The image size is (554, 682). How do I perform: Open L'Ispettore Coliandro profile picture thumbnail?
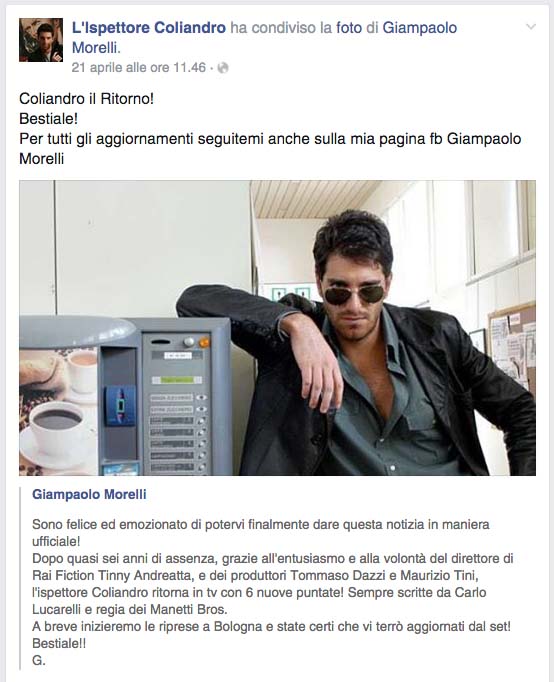tap(41, 40)
